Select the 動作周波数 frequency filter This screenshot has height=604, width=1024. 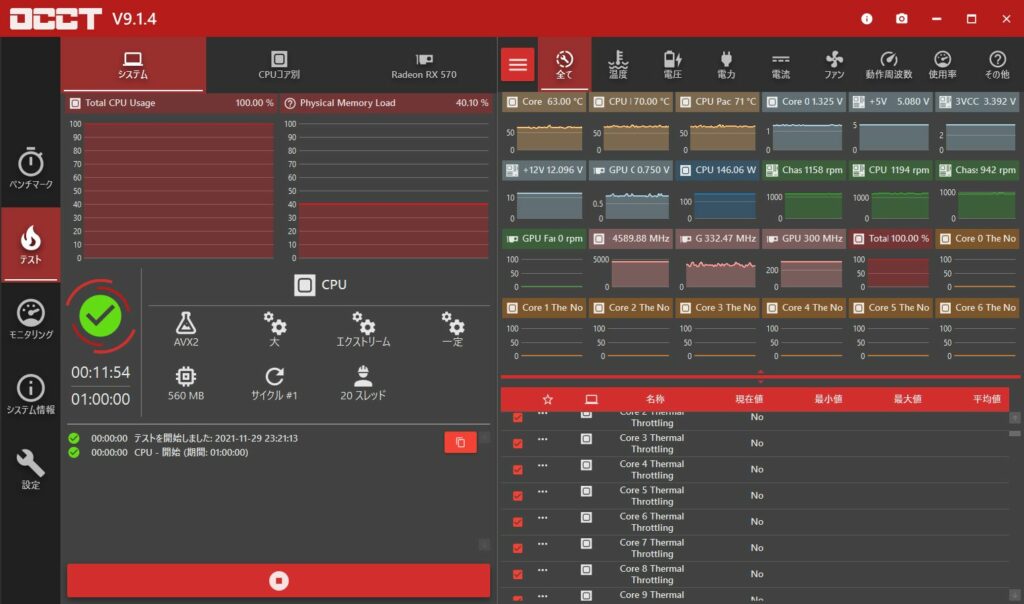point(889,64)
